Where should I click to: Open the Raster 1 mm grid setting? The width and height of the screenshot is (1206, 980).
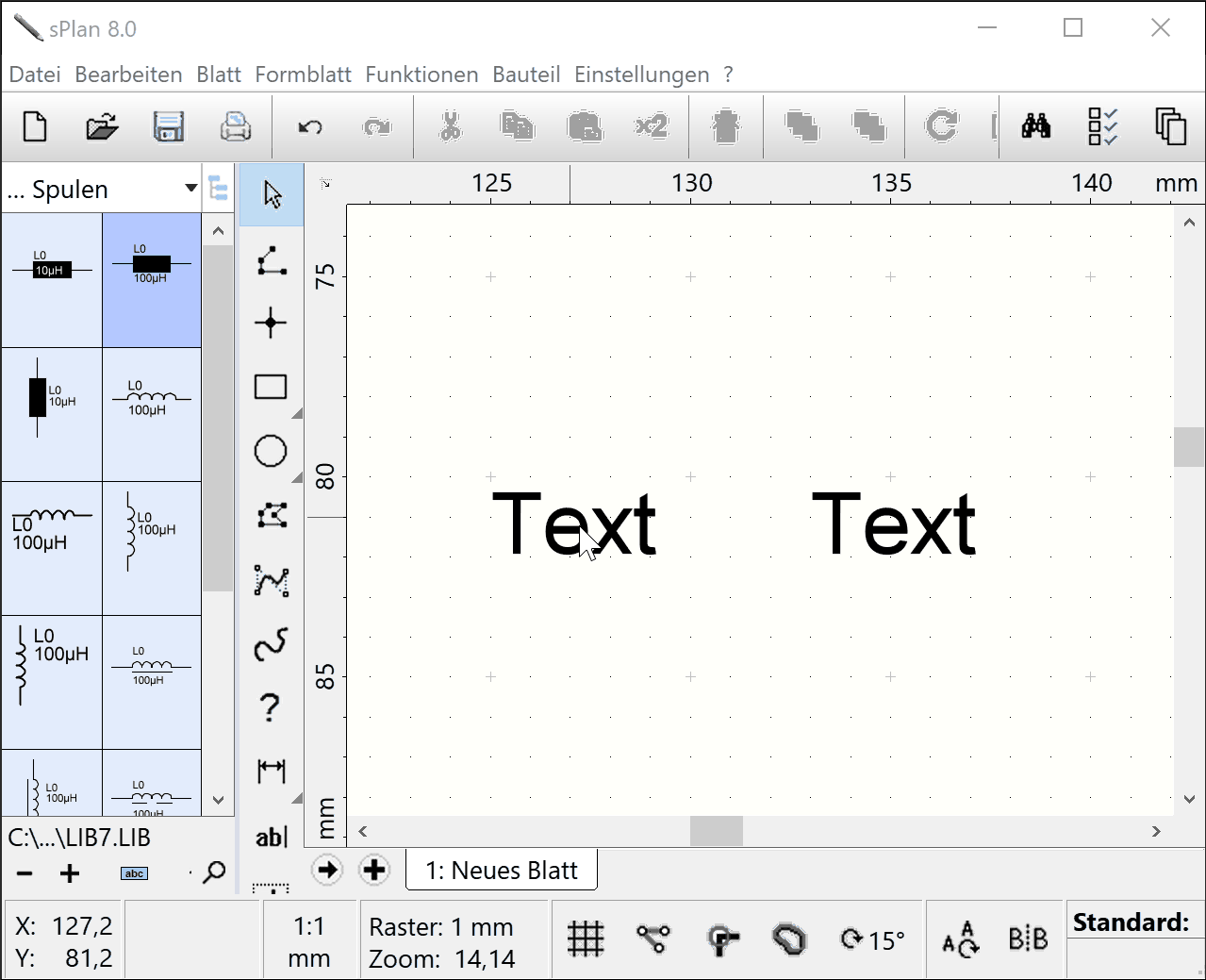[x=441, y=927]
